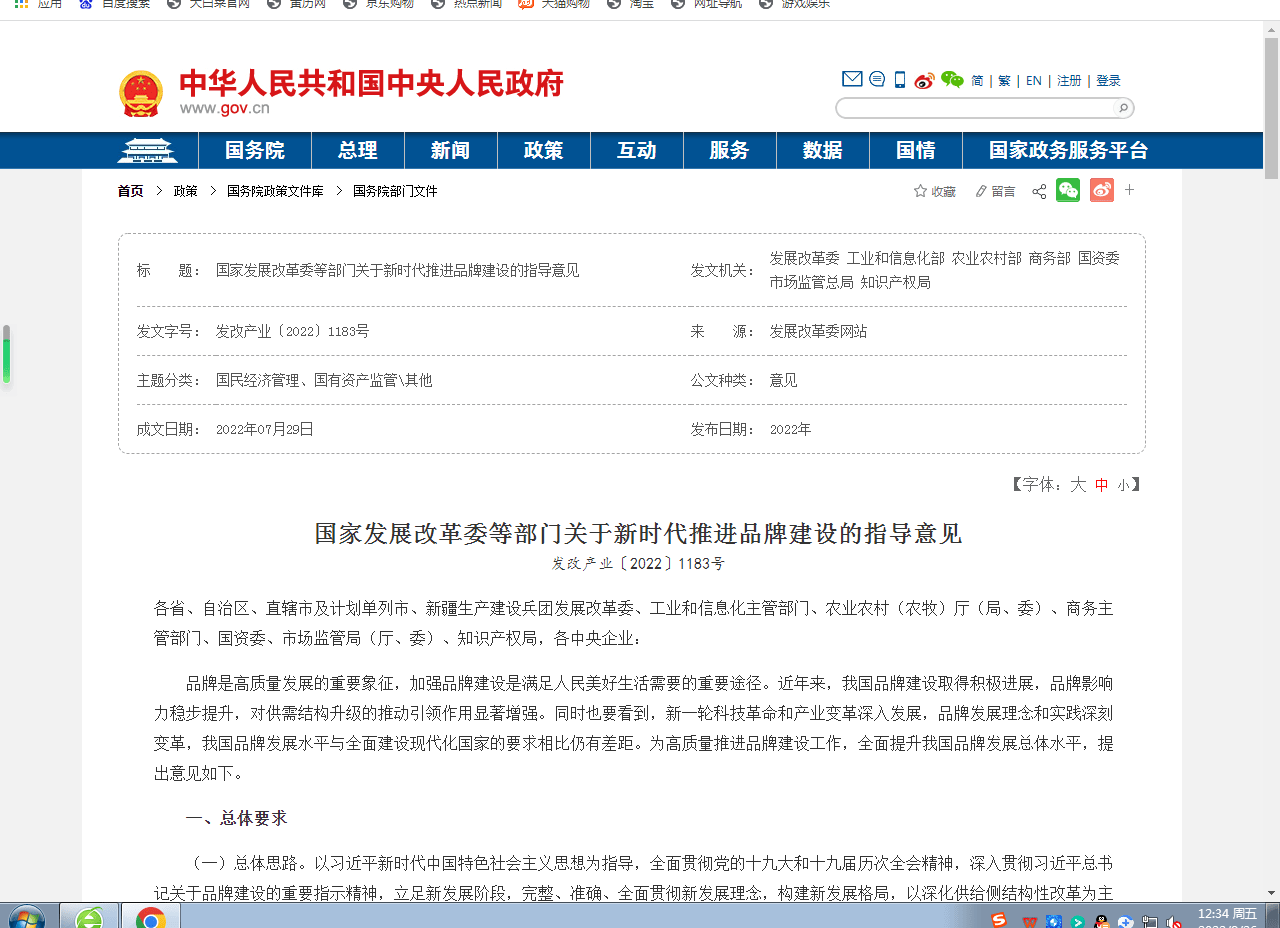
Task: Open the 新闻 navigation menu
Action: (451, 151)
